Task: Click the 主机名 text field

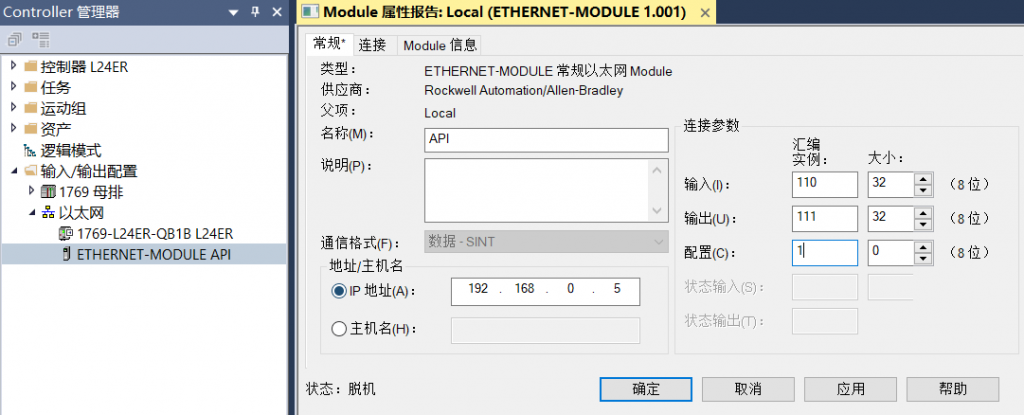Action: (x=545, y=330)
